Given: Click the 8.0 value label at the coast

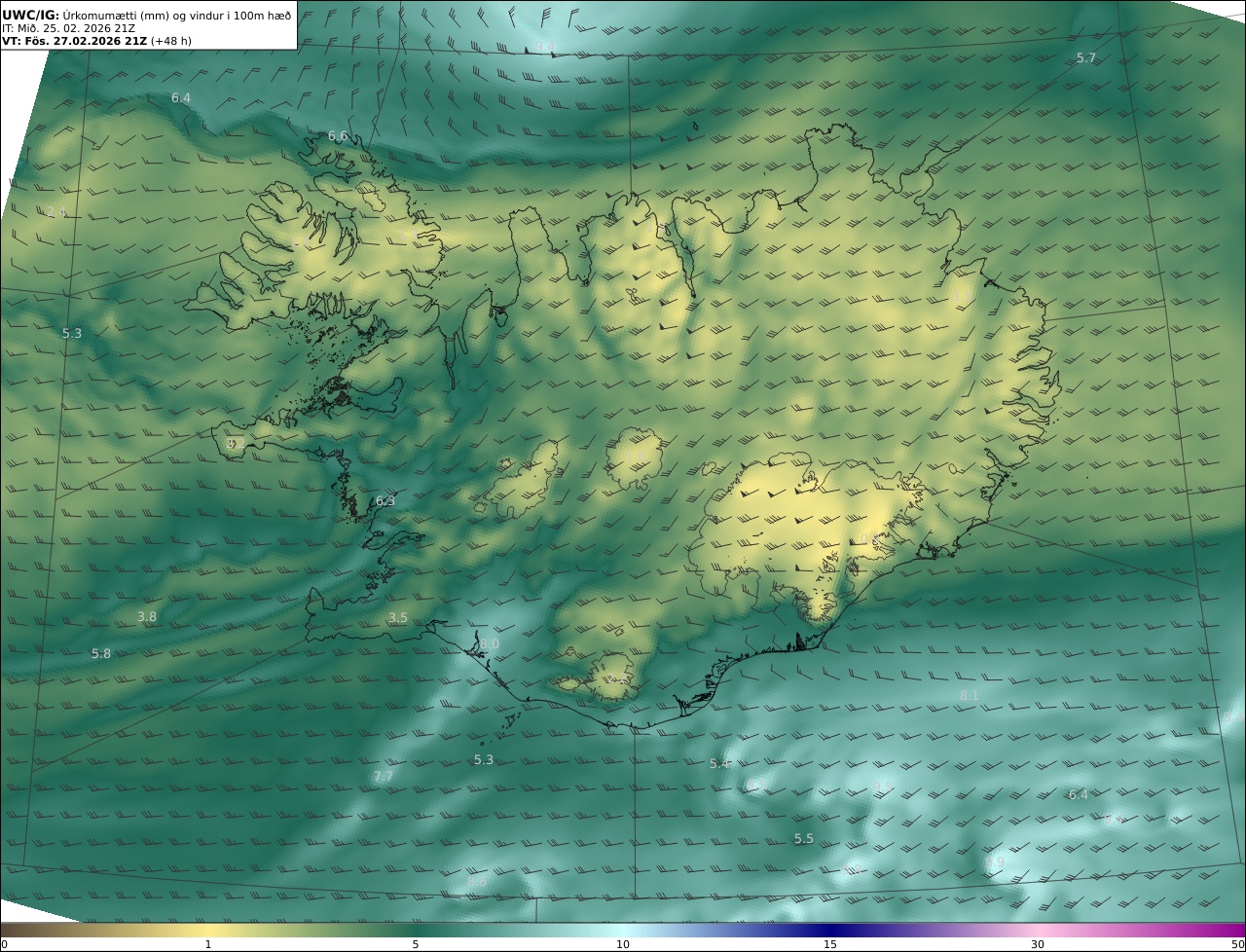Looking at the screenshot, I should point(490,644).
